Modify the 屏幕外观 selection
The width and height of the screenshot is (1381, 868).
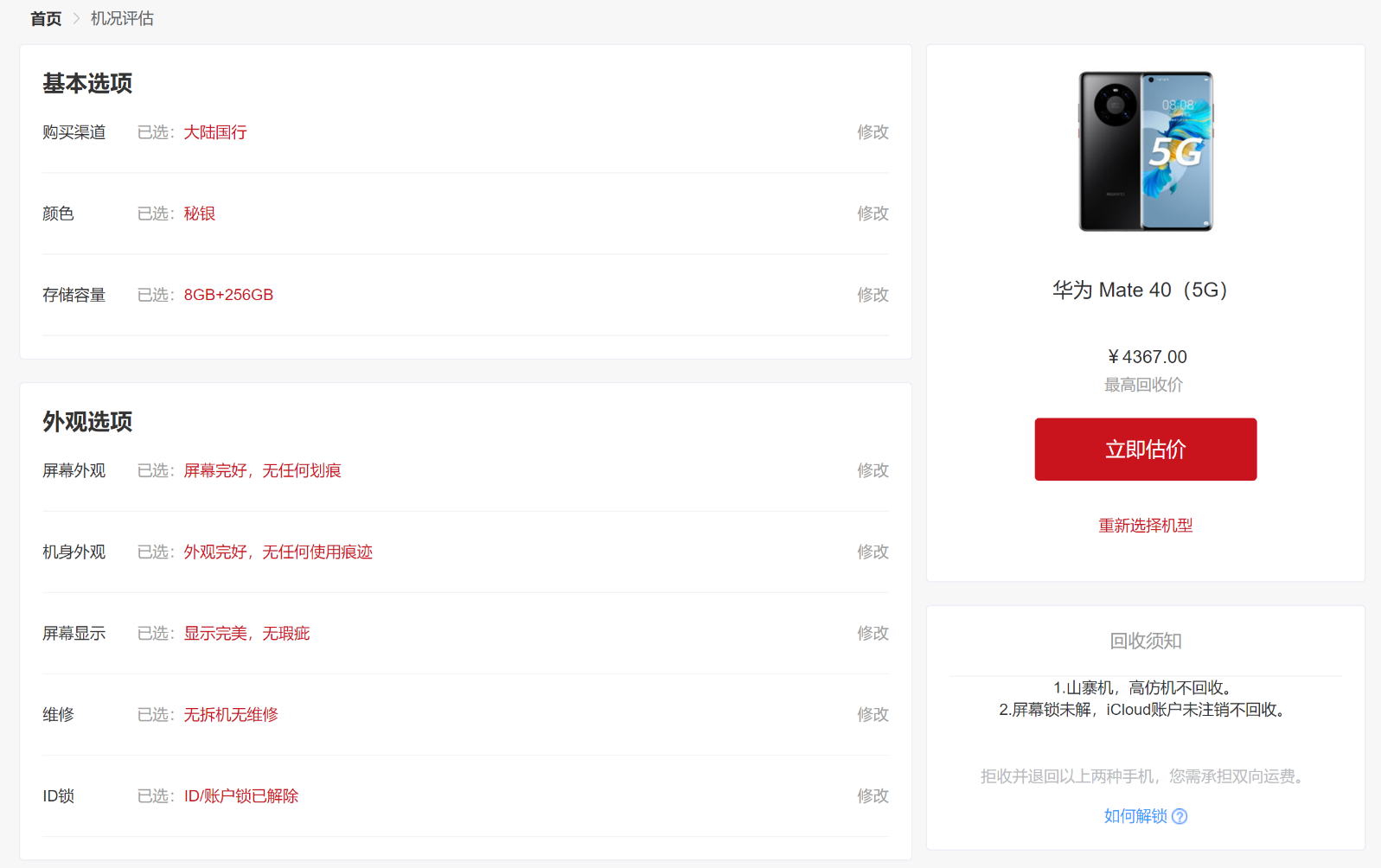[x=873, y=470]
